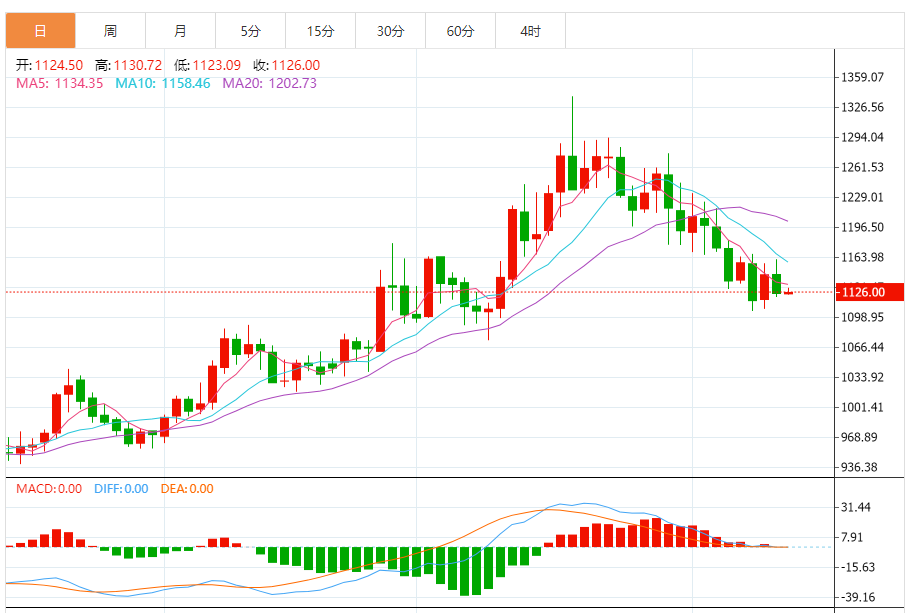Click the 开 opening price readout
The width and height of the screenshot is (912, 613).
pos(49,65)
